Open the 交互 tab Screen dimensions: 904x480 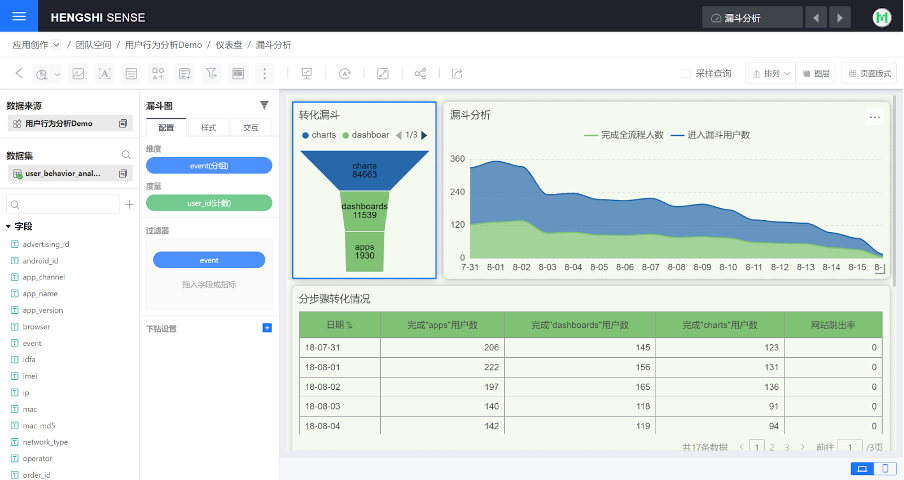pos(250,128)
